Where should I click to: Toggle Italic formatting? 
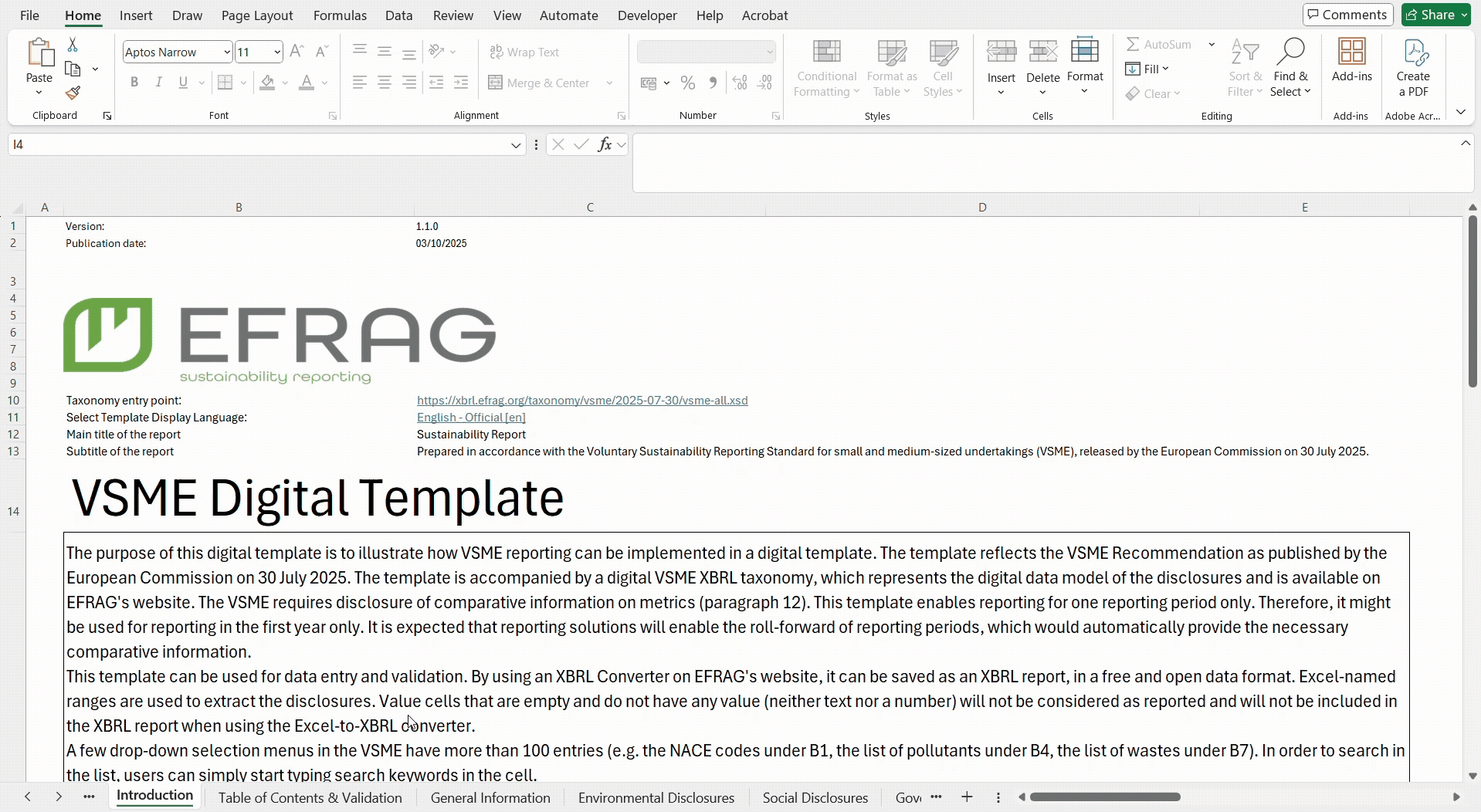pos(158,83)
